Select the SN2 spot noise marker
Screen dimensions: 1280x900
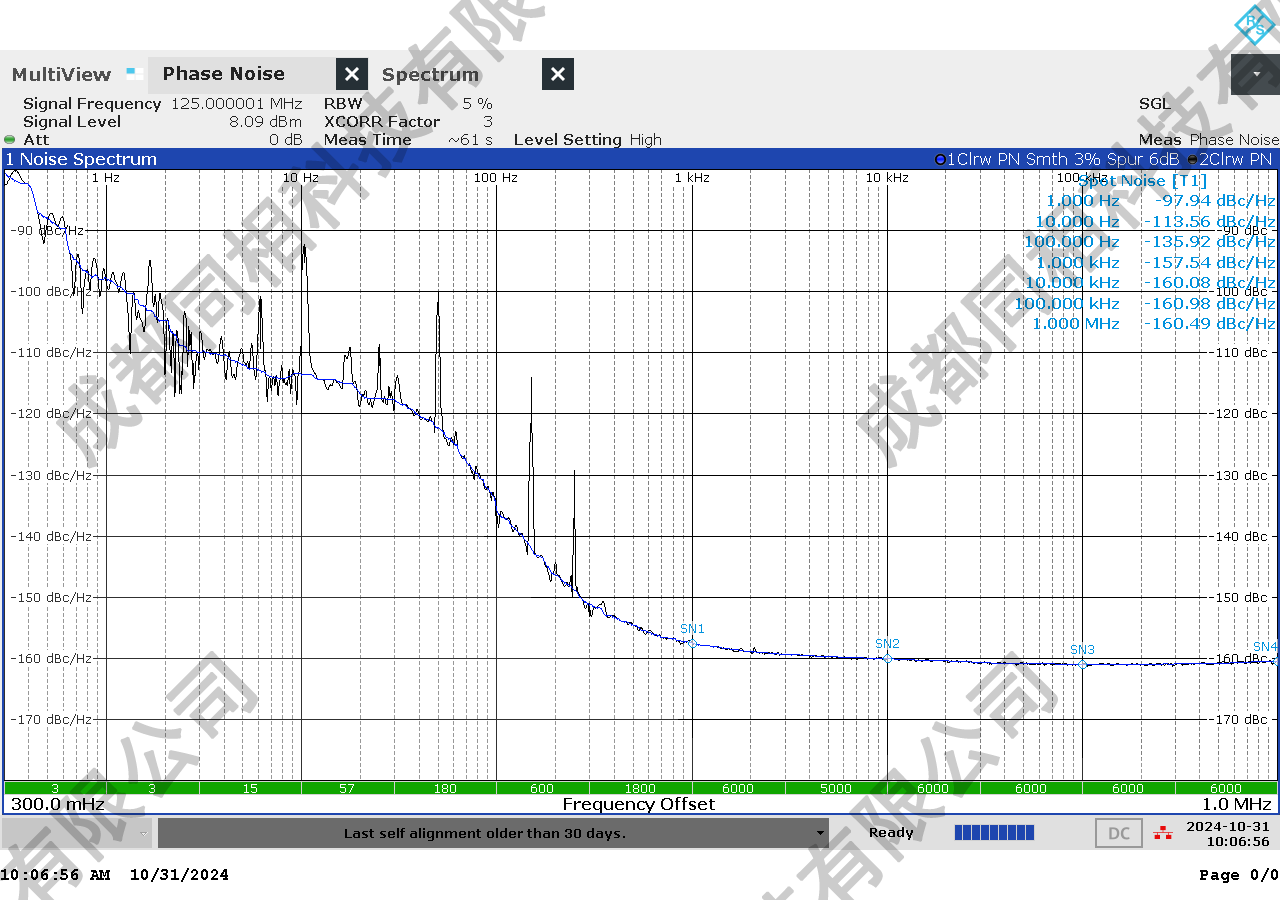coord(887,658)
